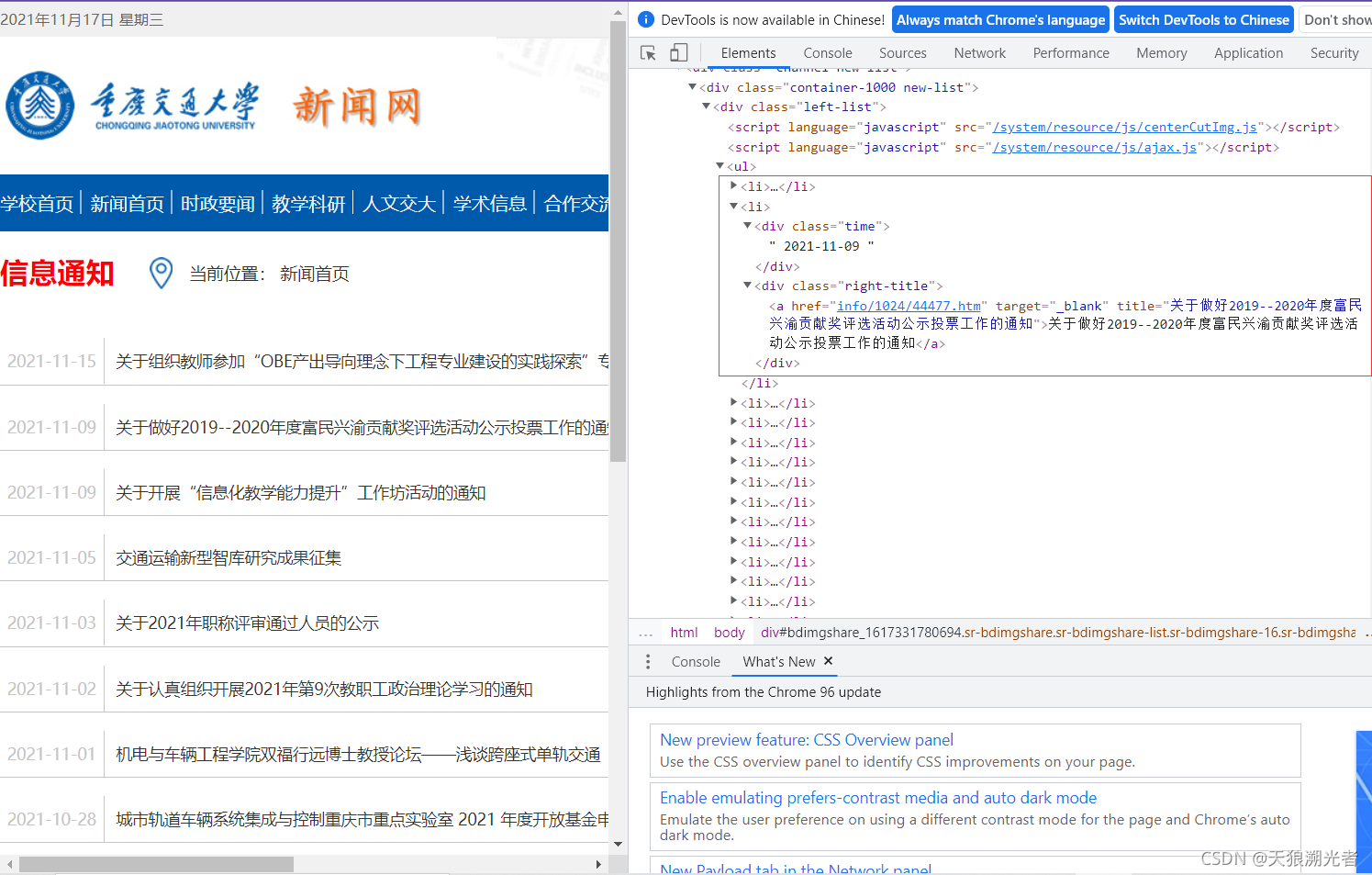Image resolution: width=1372 pixels, height=875 pixels.
Task: Collapse the div class right-title node
Action: point(747,286)
